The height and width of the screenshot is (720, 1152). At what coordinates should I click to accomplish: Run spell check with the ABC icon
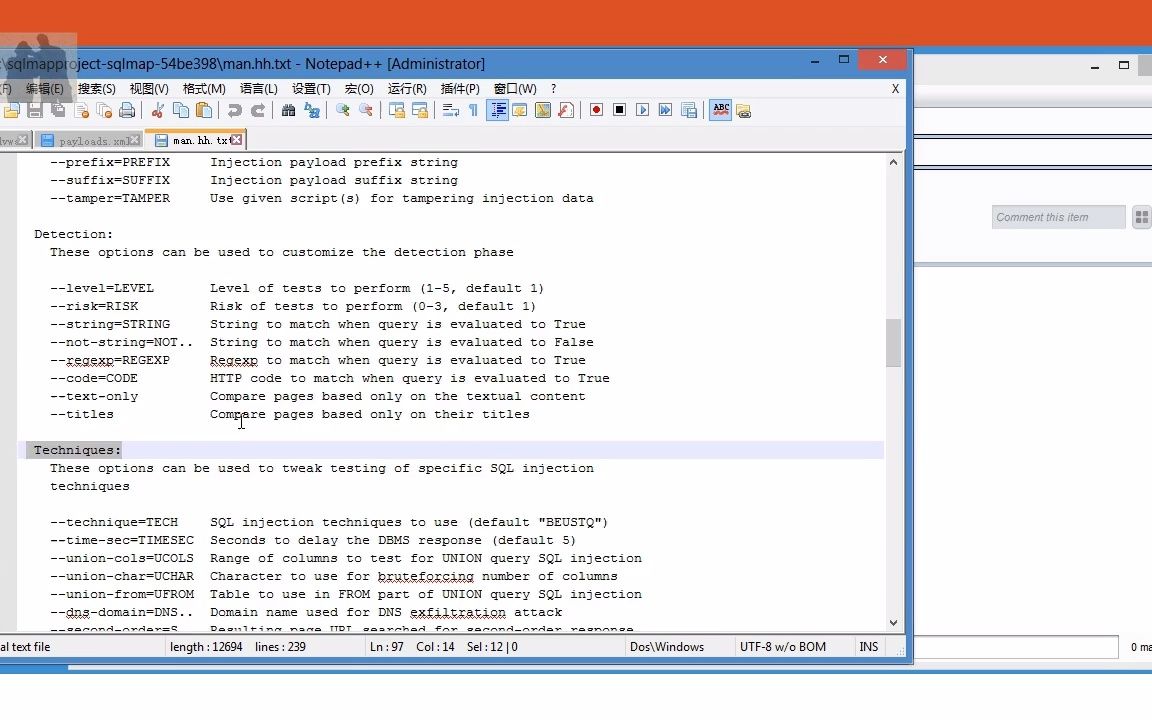coord(721,110)
